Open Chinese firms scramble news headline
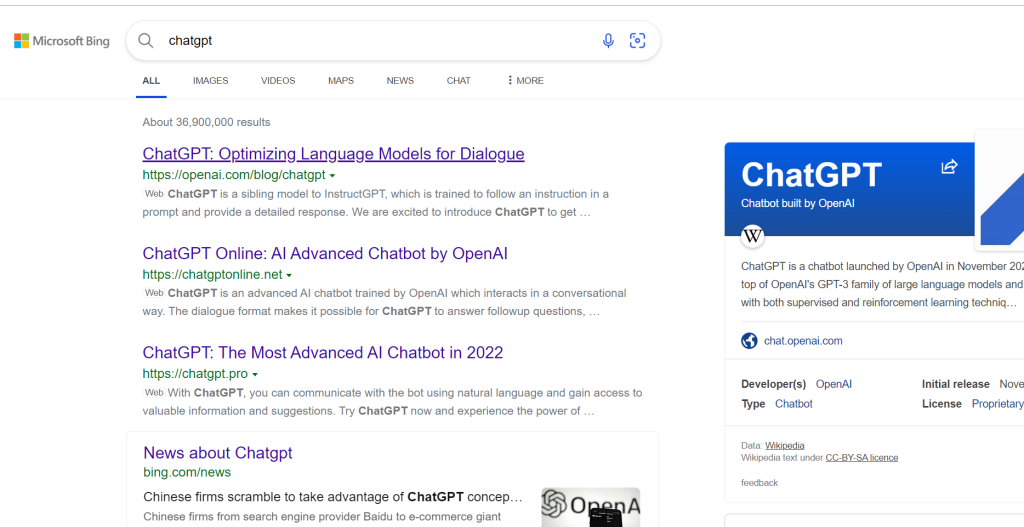This screenshot has width=1024, height=527. pyautogui.click(x=333, y=497)
